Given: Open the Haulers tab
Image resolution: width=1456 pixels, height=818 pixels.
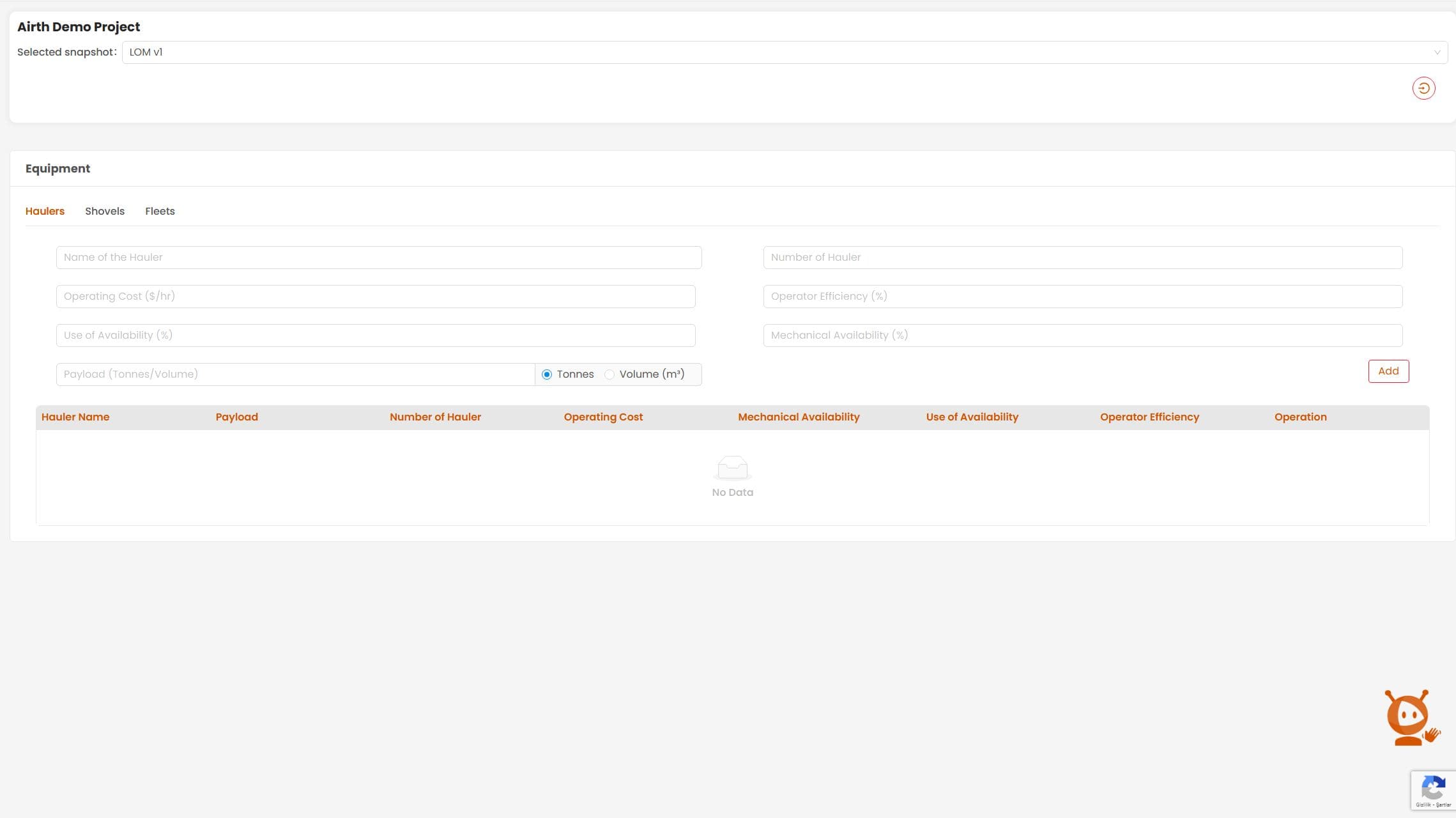Looking at the screenshot, I should click(x=45, y=211).
